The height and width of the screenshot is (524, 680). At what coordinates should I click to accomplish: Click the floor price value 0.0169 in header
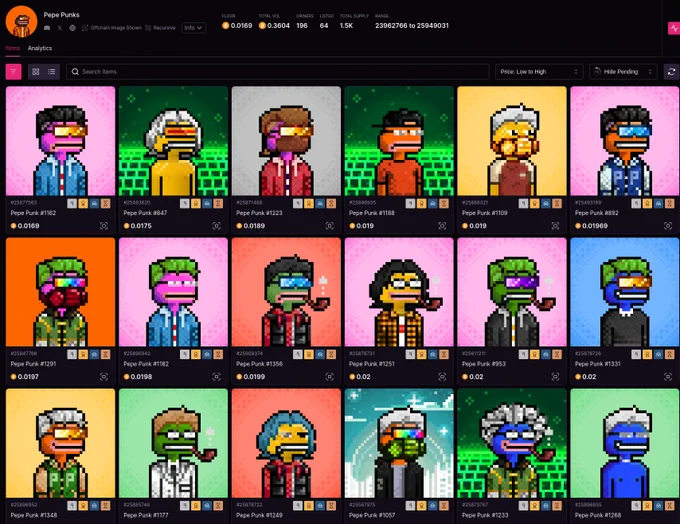coord(241,26)
